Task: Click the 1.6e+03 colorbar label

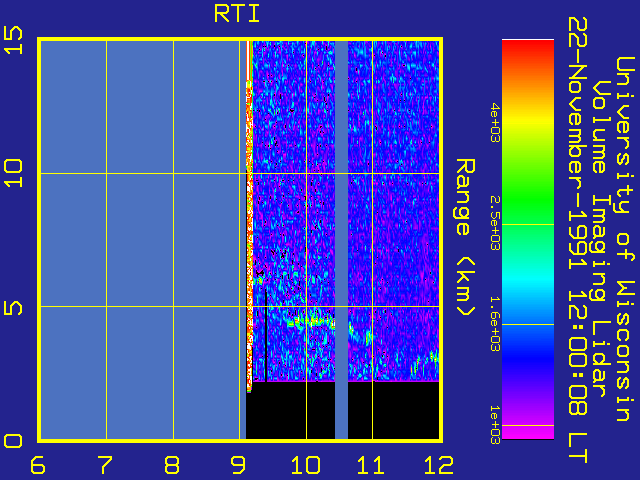Action: (495, 324)
